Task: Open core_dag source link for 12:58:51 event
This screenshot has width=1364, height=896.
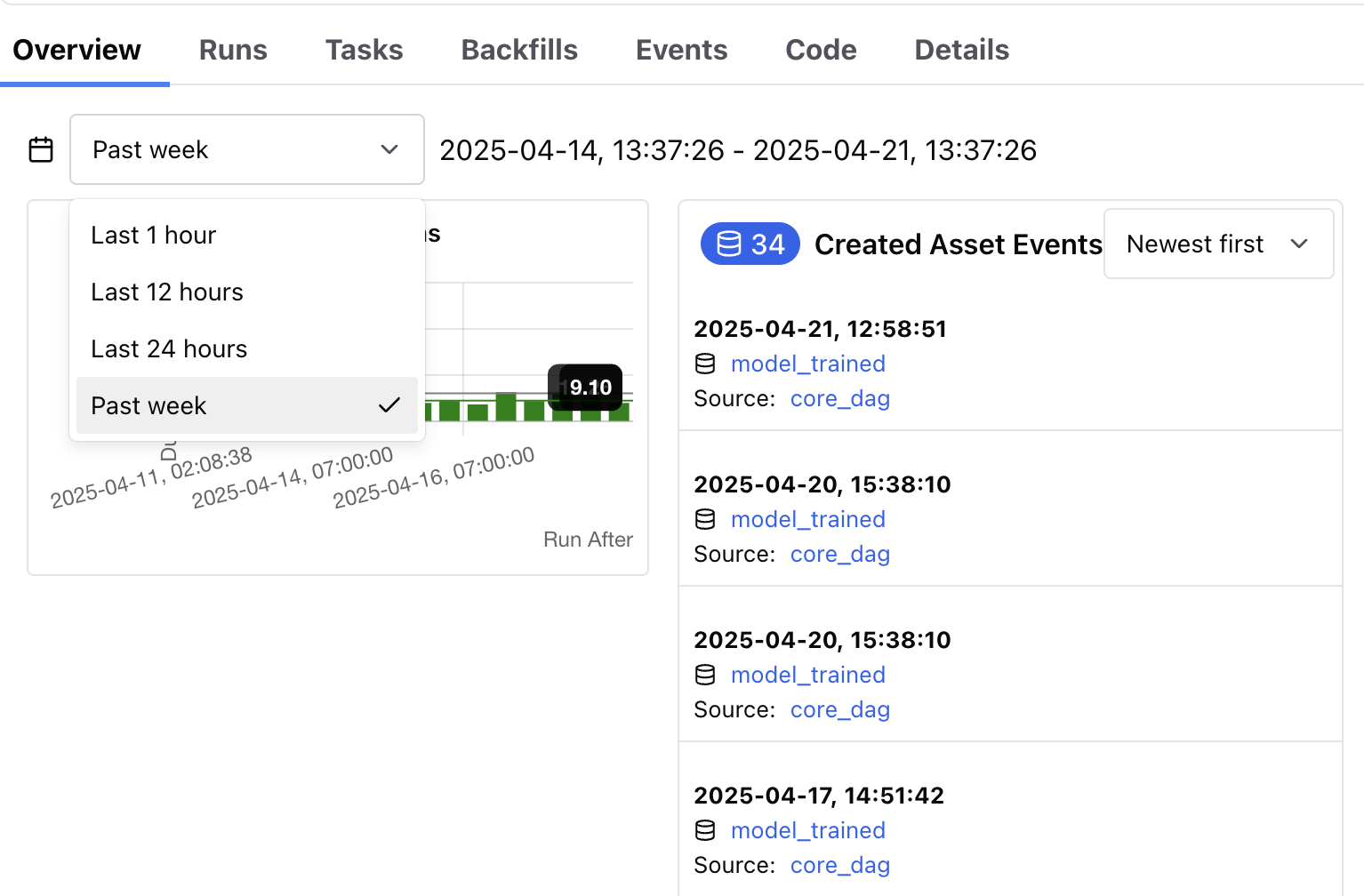Action: [x=840, y=398]
